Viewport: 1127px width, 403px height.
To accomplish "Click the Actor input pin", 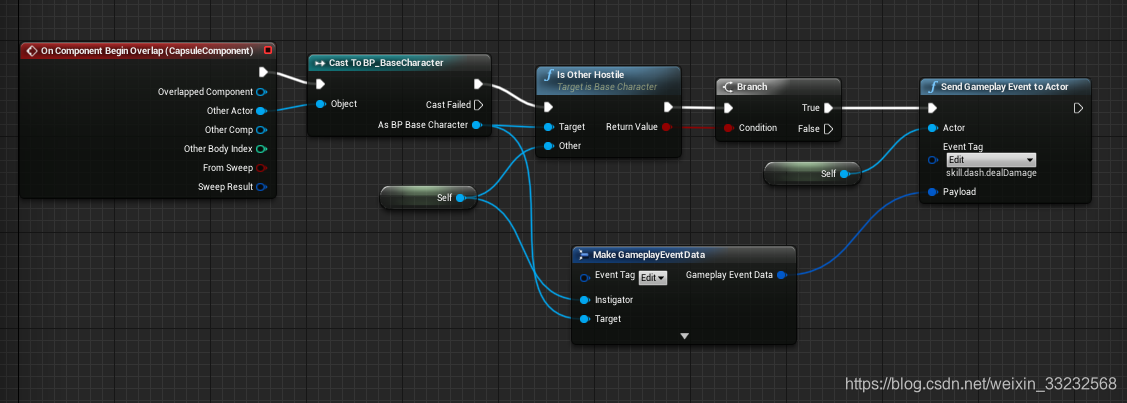I will coord(932,128).
